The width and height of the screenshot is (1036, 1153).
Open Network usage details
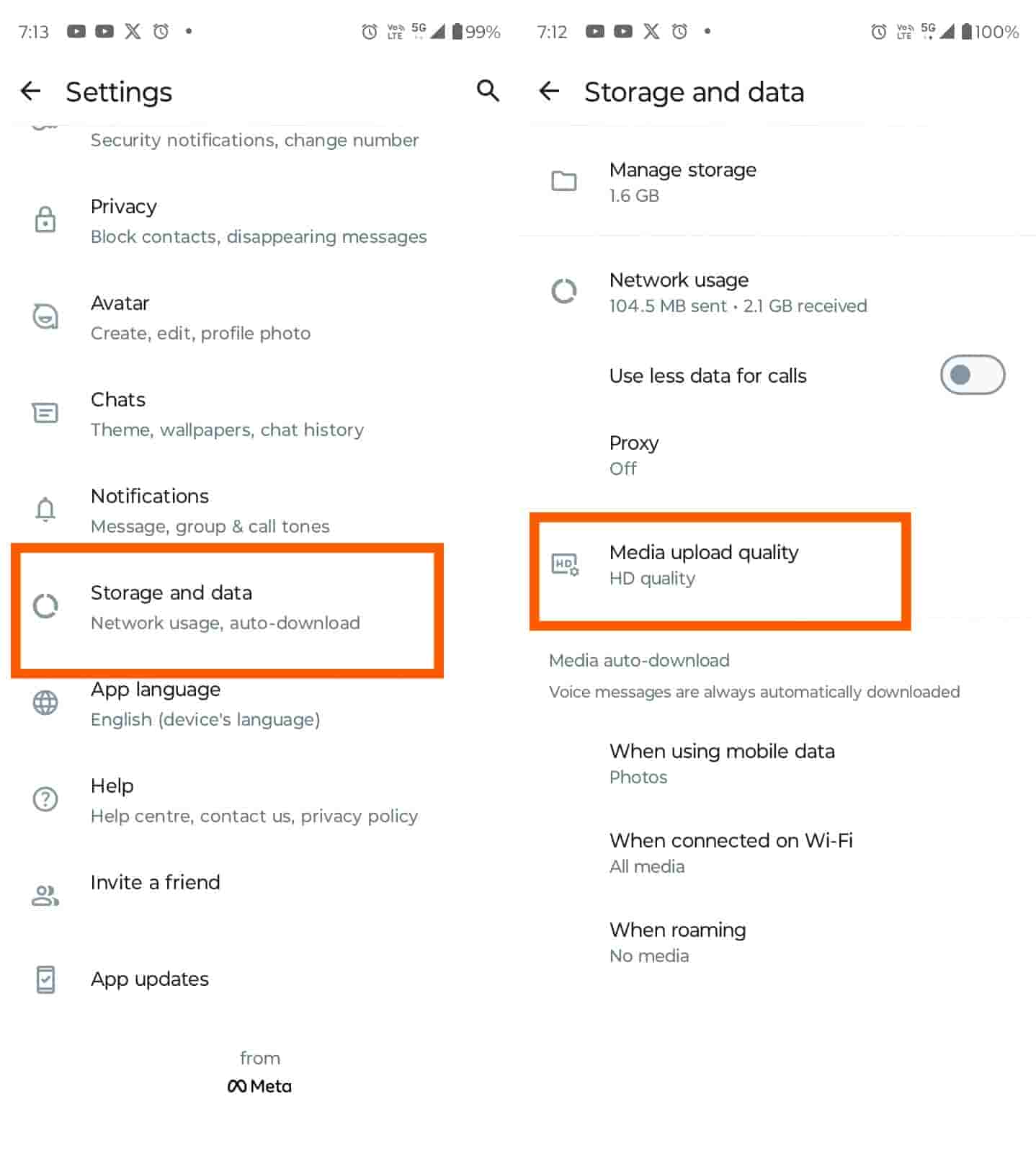pos(737,292)
